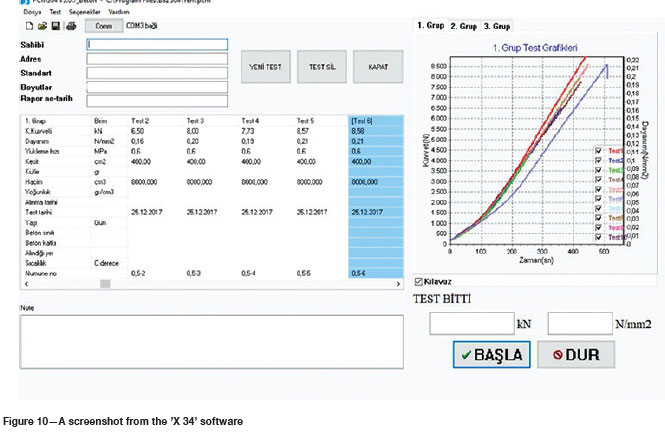This screenshot has width=665, height=432.
Task: Click the Open folder toolbar icon
Action: [x=43, y=25]
